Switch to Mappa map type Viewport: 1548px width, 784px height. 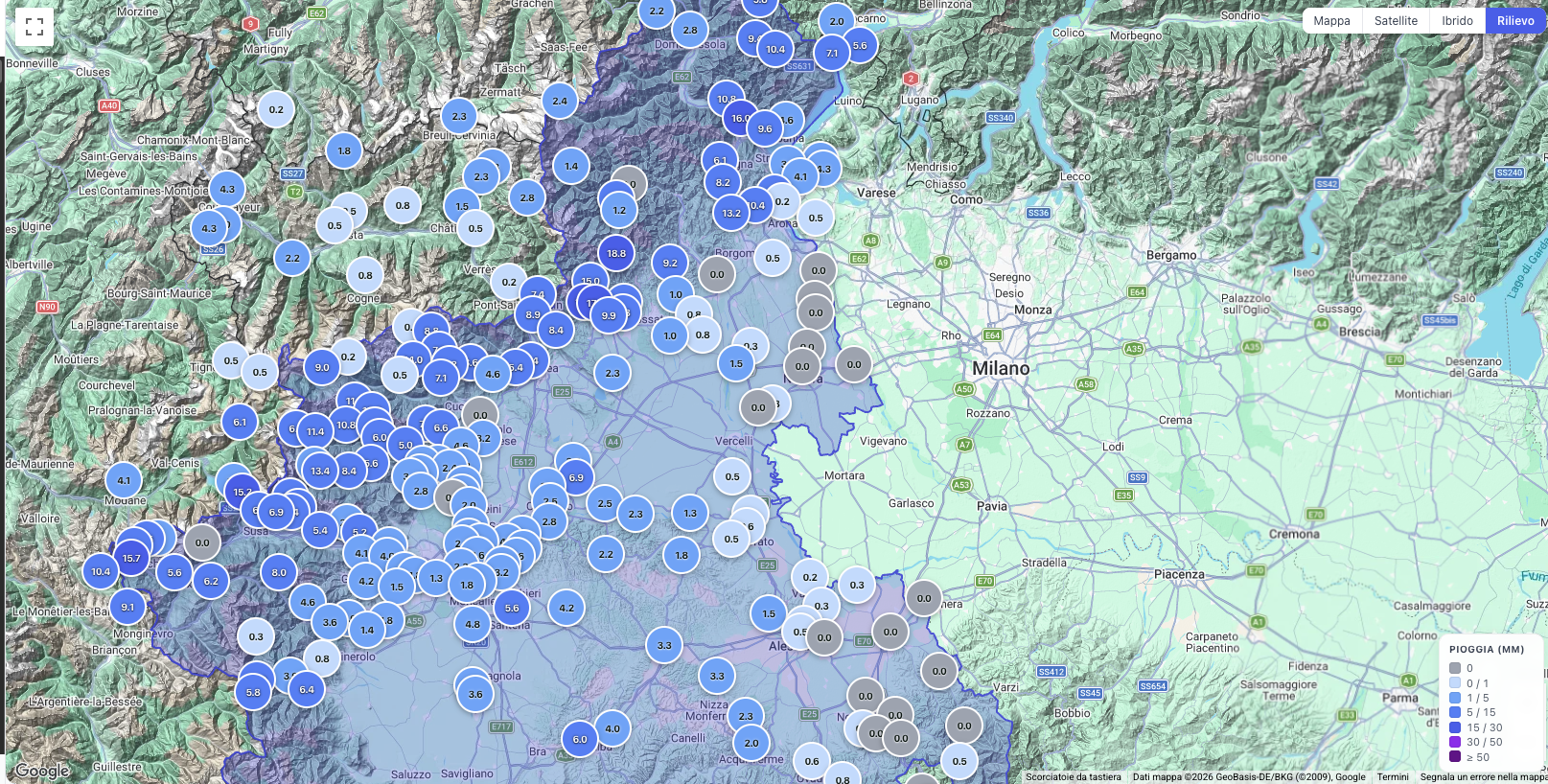click(1331, 21)
